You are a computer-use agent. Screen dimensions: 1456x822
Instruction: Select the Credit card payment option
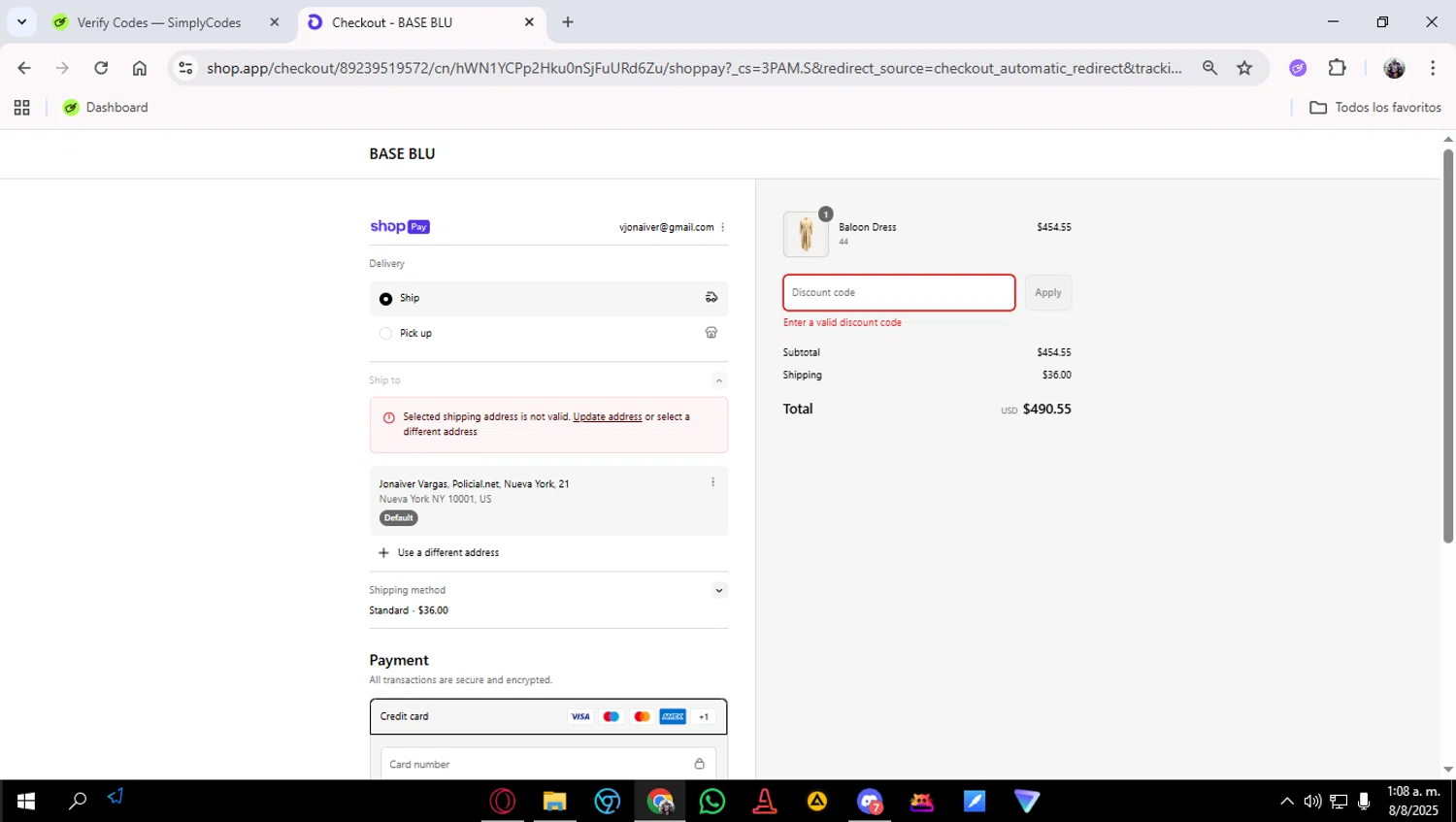coord(548,716)
